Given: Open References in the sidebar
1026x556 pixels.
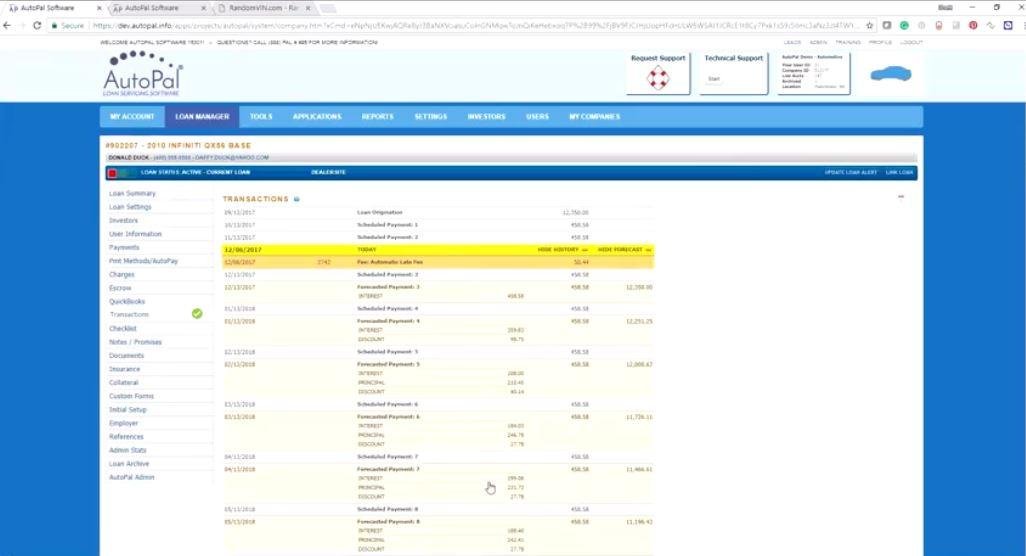Looking at the screenshot, I should click(126, 437).
